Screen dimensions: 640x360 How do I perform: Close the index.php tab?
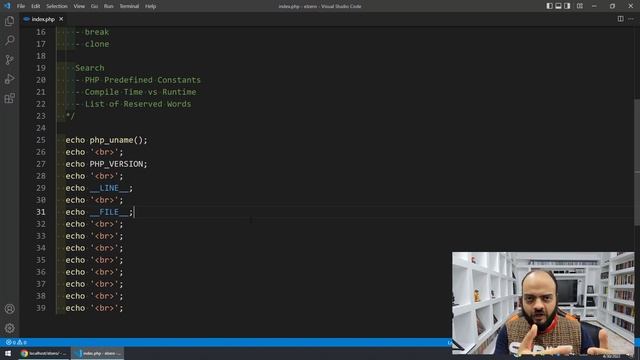tap(61, 19)
